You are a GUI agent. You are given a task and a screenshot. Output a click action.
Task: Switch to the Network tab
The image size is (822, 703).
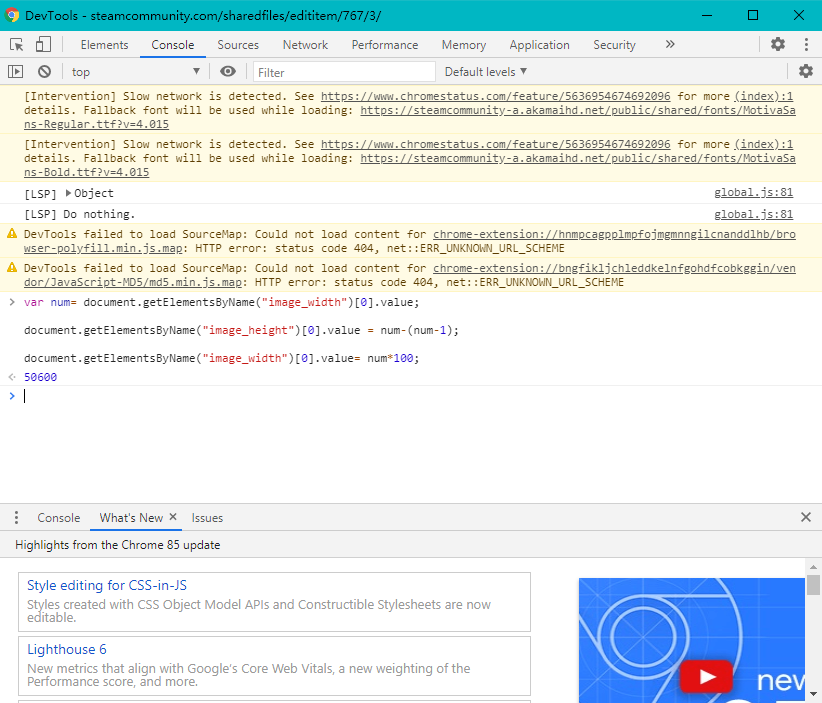(305, 45)
